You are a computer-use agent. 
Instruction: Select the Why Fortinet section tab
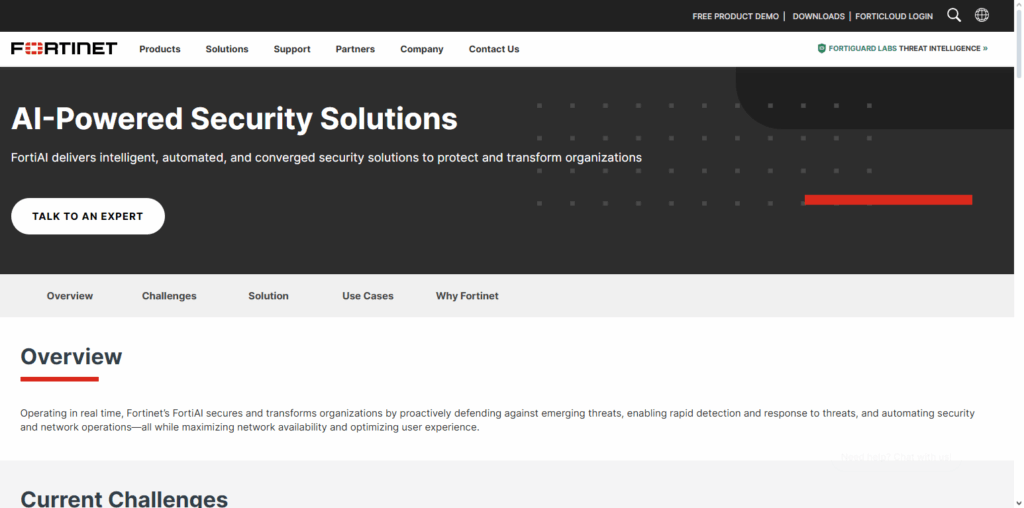pos(467,296)
